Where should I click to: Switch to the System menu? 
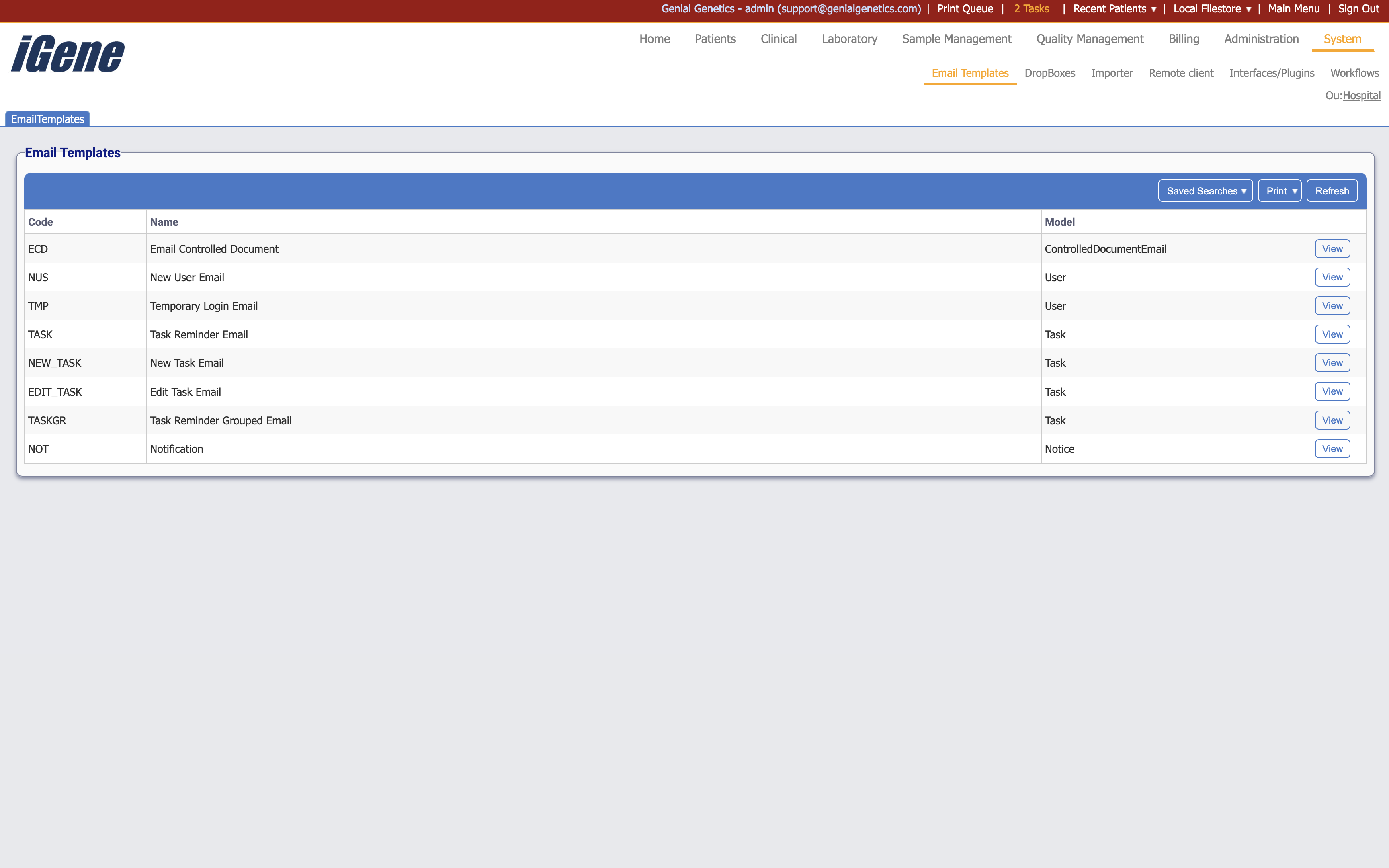point(1342,39)
